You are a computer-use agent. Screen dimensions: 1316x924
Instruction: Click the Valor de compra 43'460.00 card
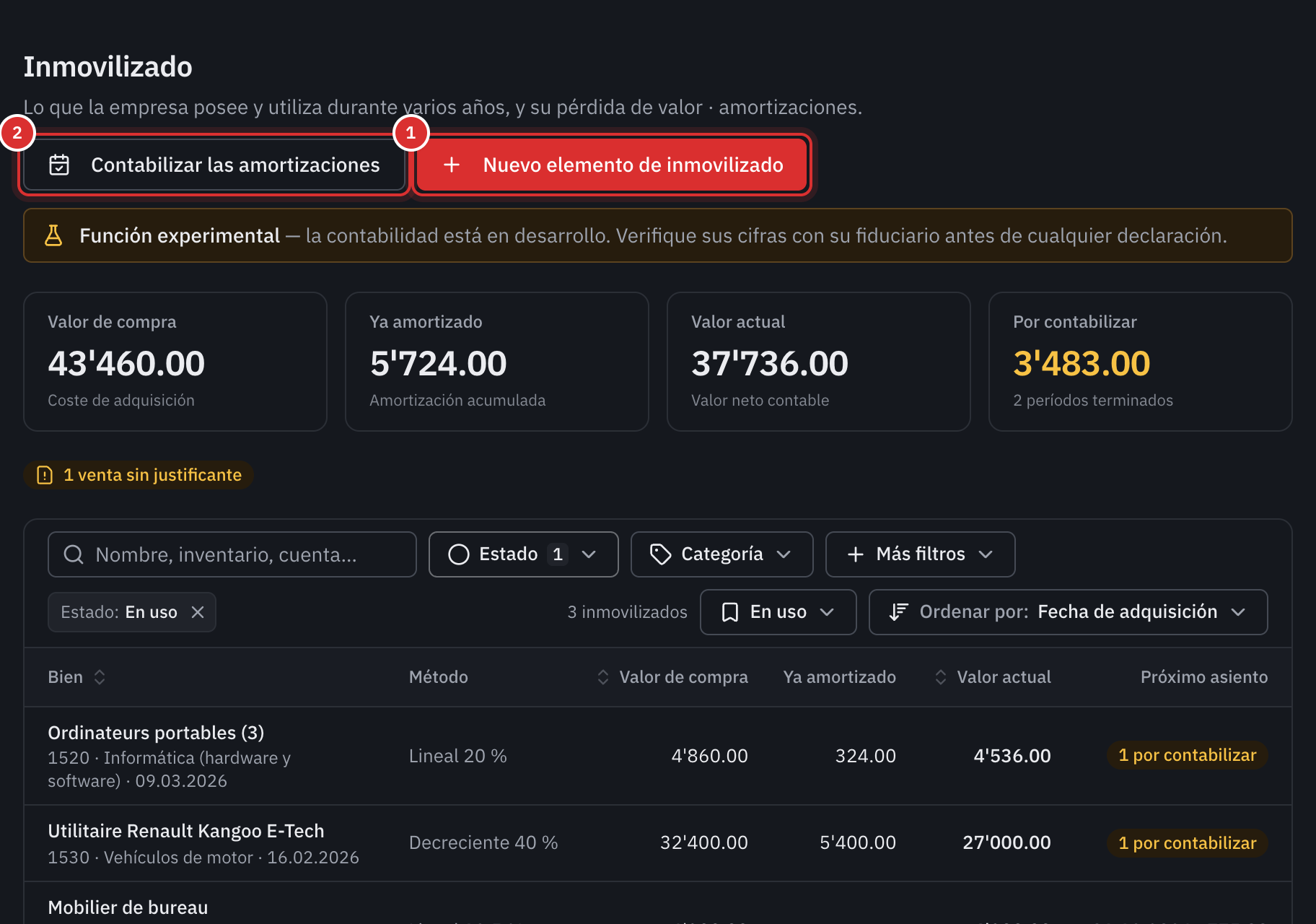click(x=175, y=362)
